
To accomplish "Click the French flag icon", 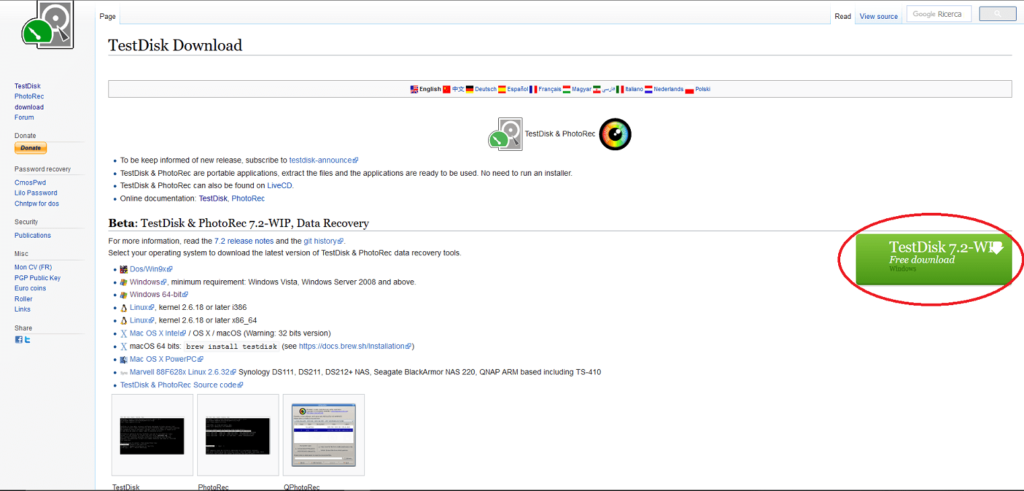I will [534, 89].
